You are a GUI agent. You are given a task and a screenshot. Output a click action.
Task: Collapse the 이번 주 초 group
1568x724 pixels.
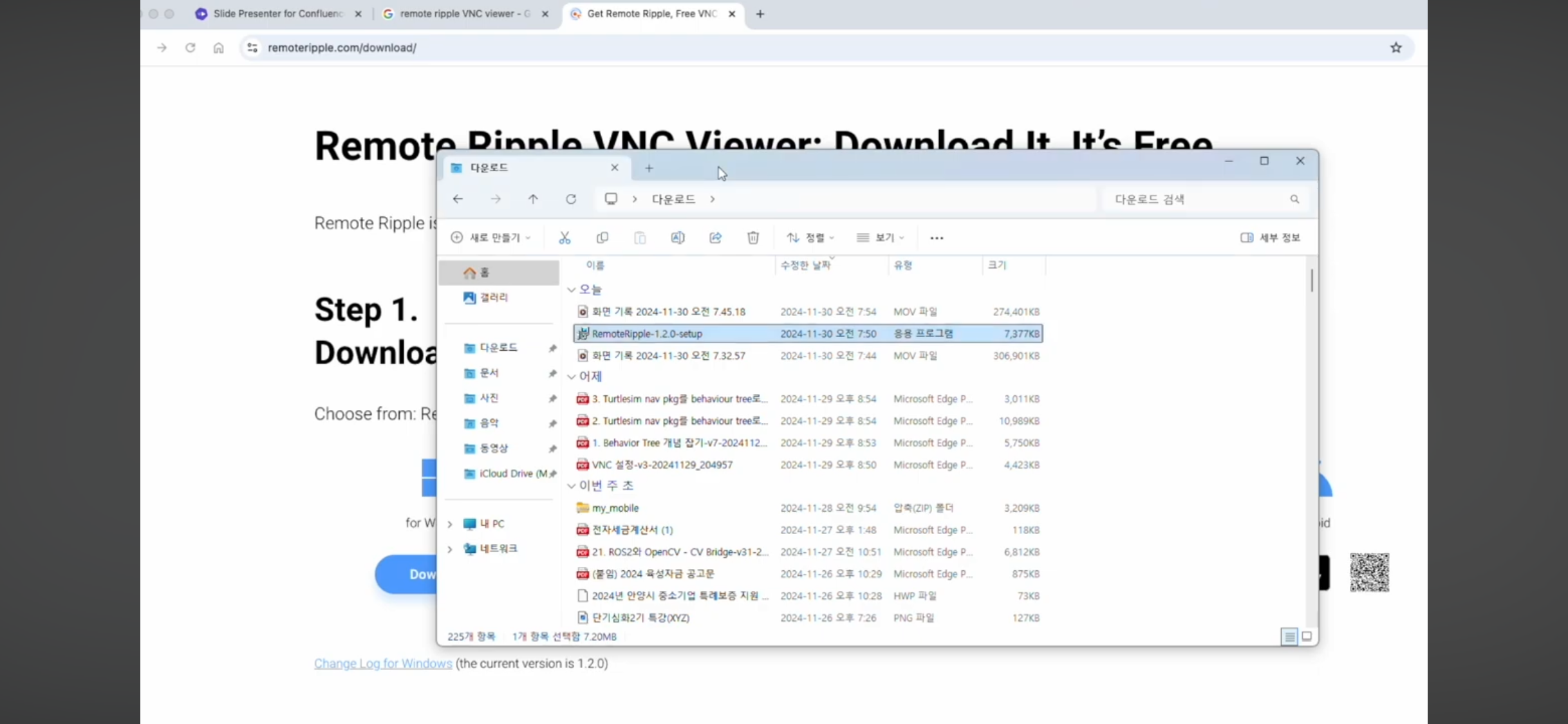tap(571, 486)
